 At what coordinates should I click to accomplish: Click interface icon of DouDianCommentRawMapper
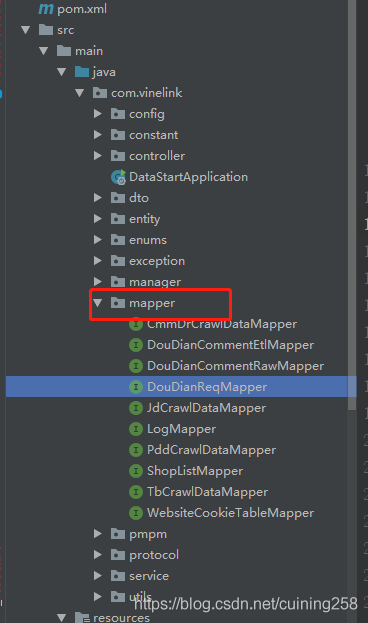click(136, 366)
